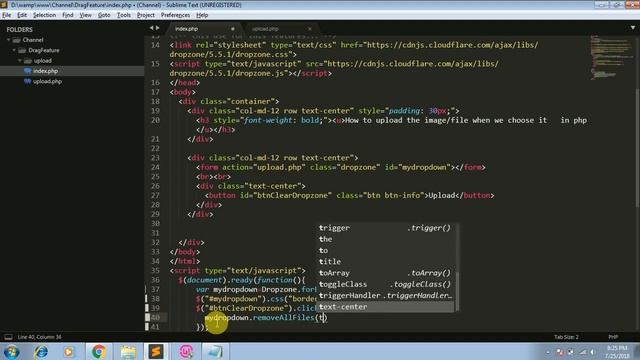Image resolution: width=640 pixels, height=360 pixels.
Task: Open the Preferences menu
Action: tap(176, 15)
